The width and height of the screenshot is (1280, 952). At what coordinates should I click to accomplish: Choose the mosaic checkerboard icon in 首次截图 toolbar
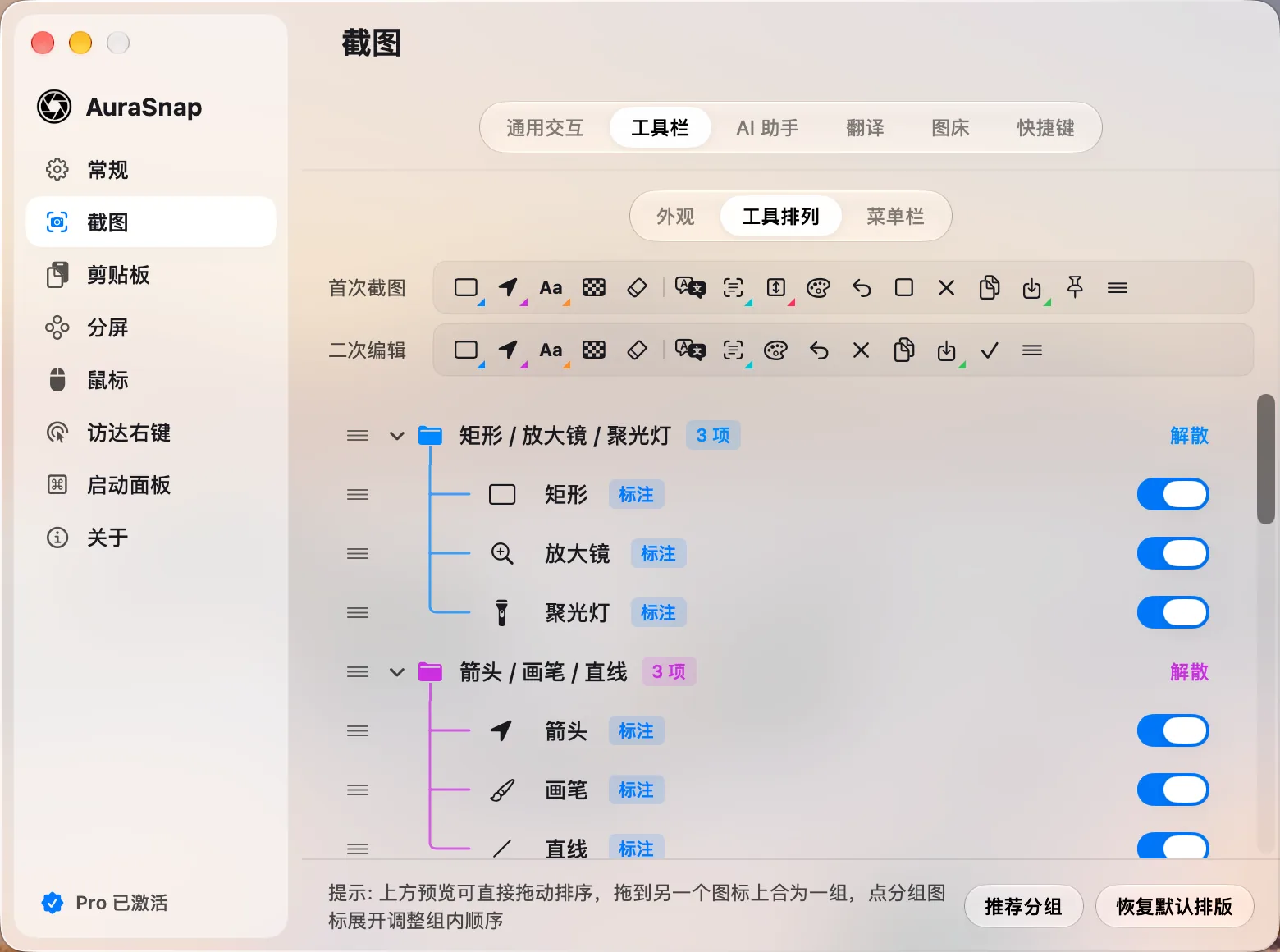tap(594, 287)
